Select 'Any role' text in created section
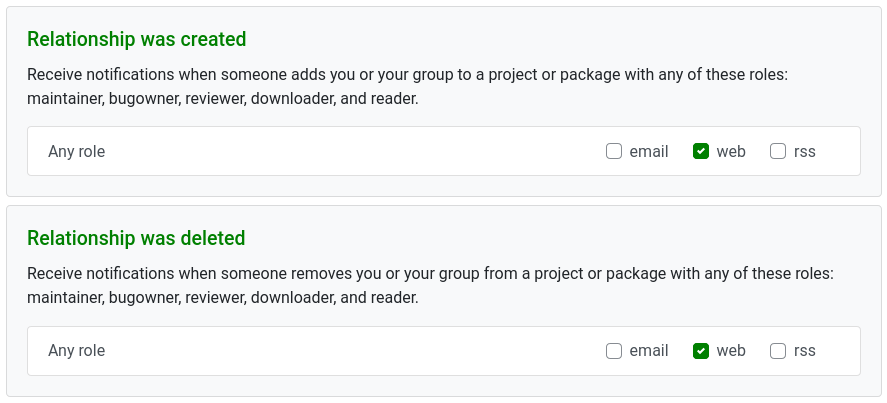The width and height of the screenshot is (887, 403). click(x=76, y=152)
